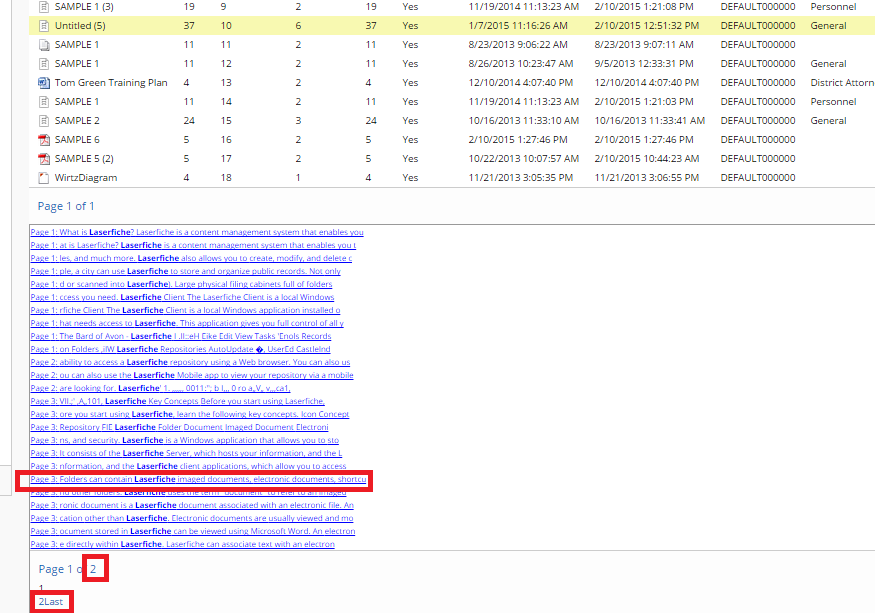
Task: Click General template cell of SAMPLE 2
Action: [828, 121]
